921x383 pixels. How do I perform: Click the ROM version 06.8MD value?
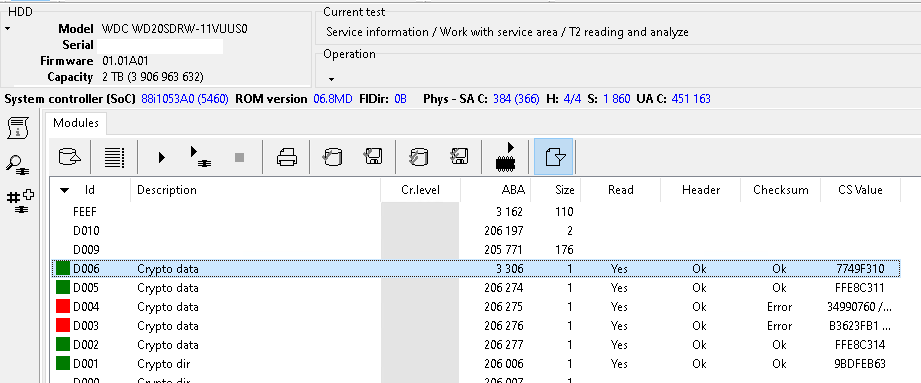click(332, 99)
